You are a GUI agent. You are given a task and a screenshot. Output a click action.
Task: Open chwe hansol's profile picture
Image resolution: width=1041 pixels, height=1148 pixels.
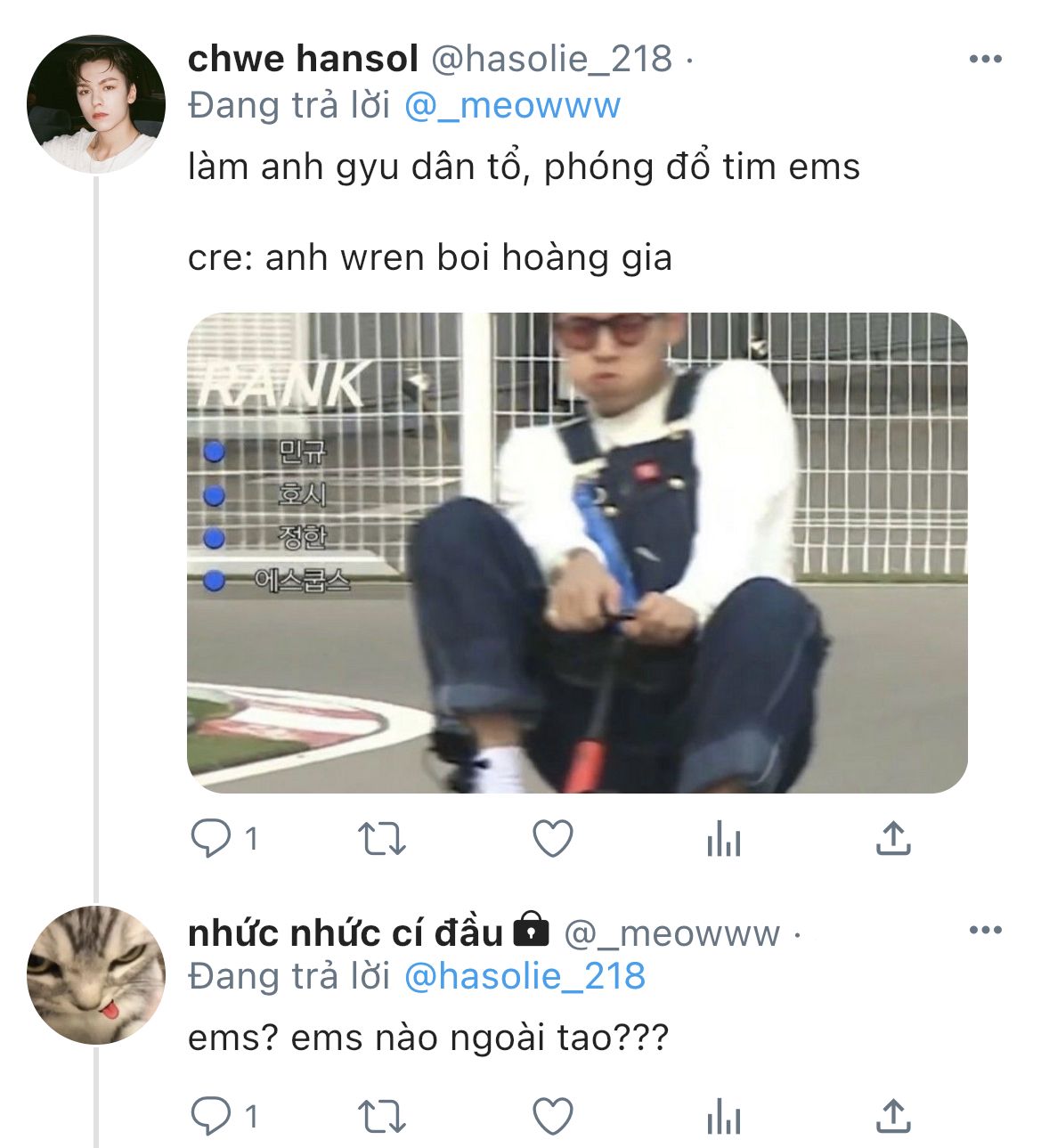click(x=96, y=104)
